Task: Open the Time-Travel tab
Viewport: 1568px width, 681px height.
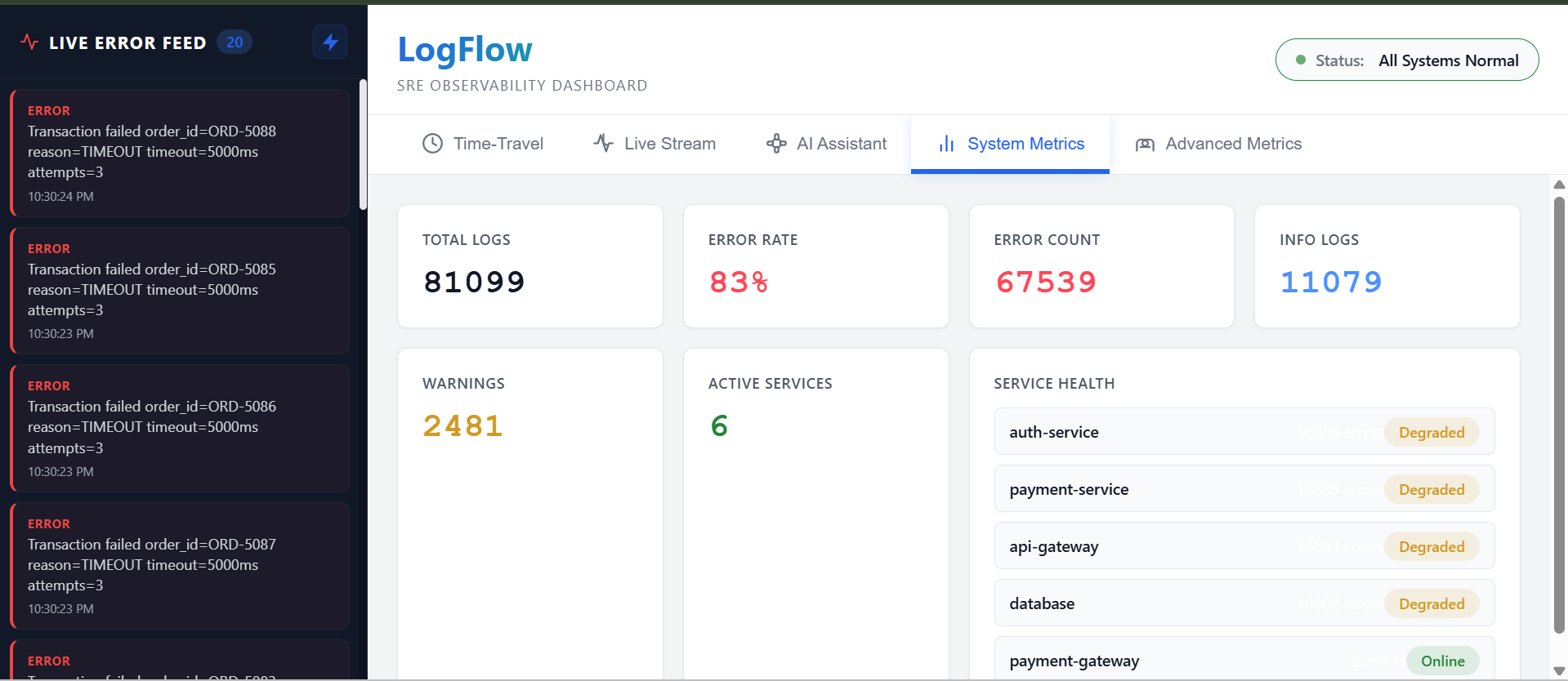Action: 483,144
